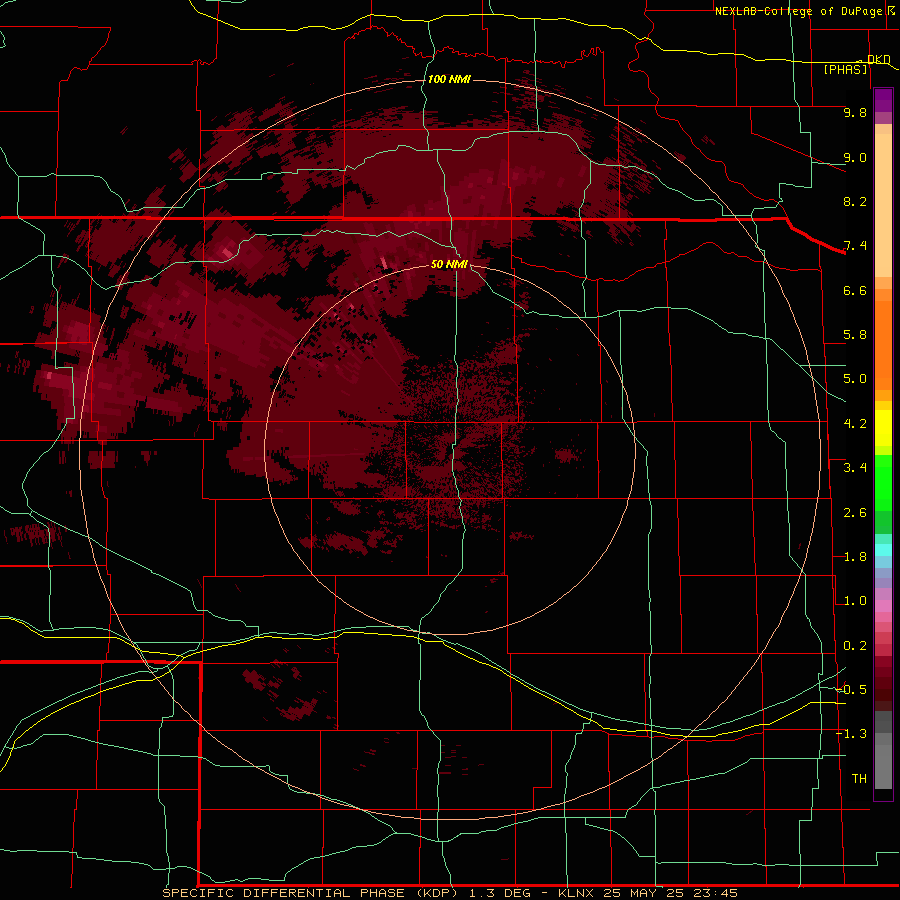Click the "1.3 DEG" elevation text in the footer

coord(498,893)
